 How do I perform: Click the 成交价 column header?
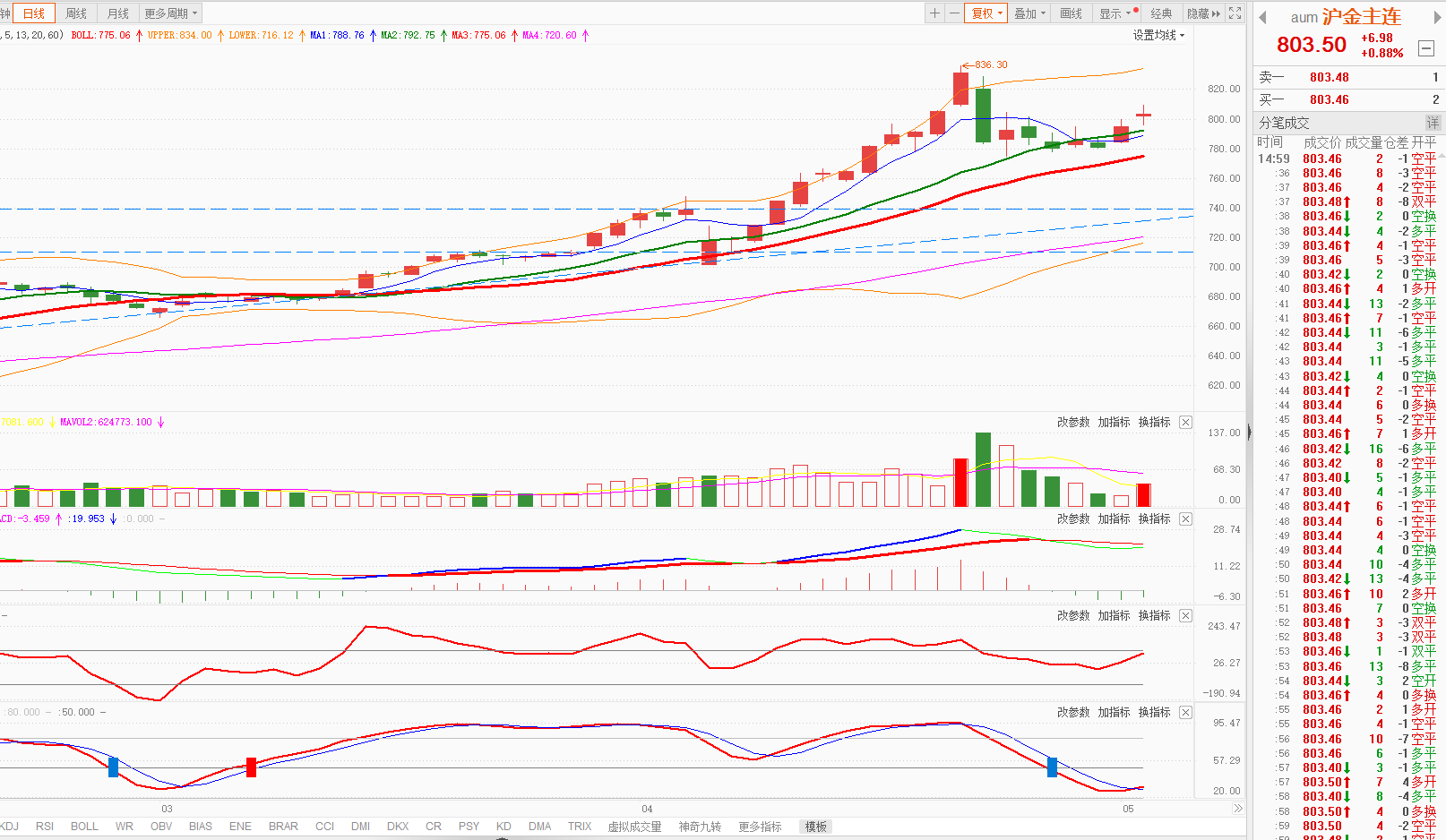(1322, 142)
